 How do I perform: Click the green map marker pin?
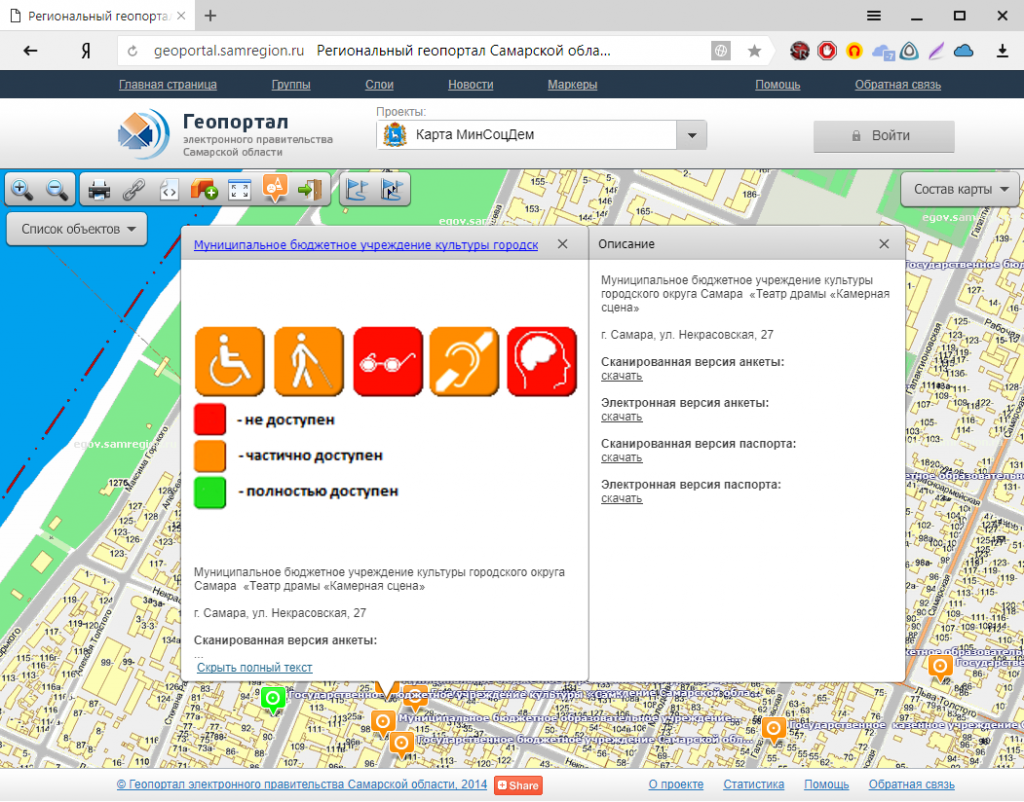click(x=273, y=699)
